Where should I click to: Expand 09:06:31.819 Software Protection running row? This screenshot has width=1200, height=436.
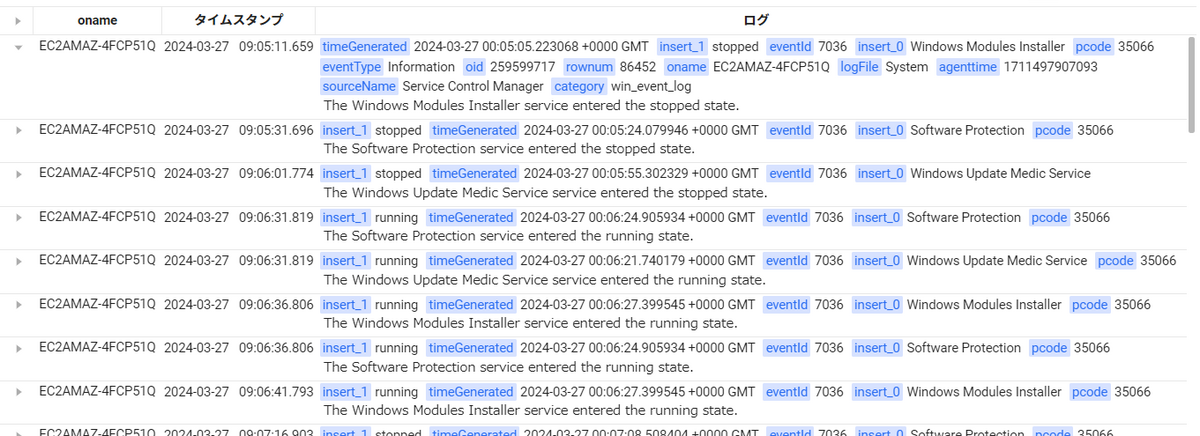[17, 218]
